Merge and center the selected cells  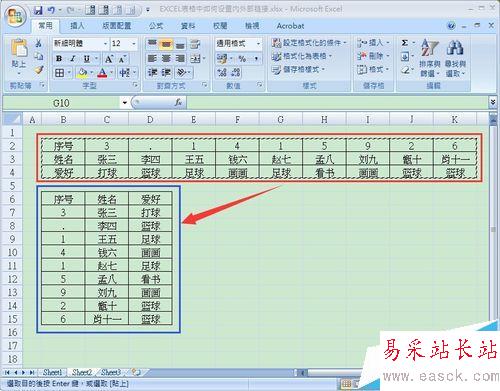pos(196,59)
